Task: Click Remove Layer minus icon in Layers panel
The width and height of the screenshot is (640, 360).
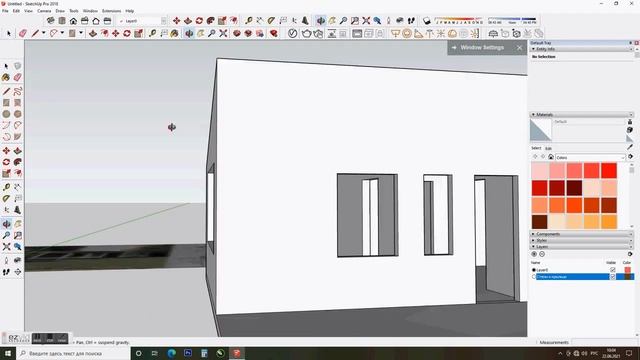Action: [542, 254]
